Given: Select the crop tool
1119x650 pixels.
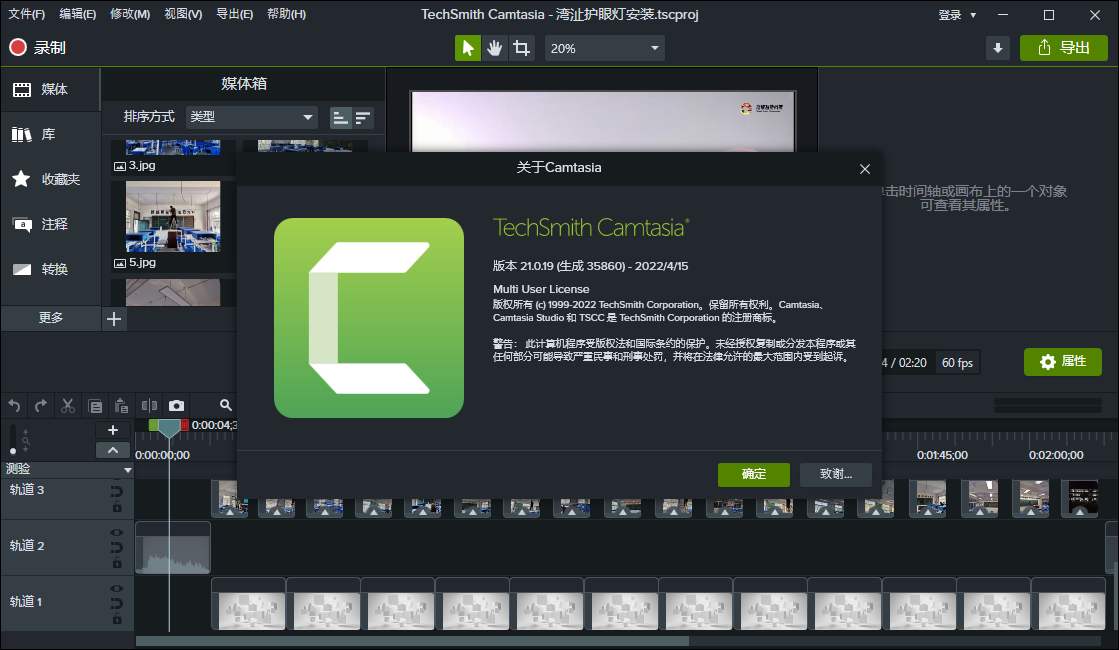Looking at the screenshot, I should (x=522, y=48).
